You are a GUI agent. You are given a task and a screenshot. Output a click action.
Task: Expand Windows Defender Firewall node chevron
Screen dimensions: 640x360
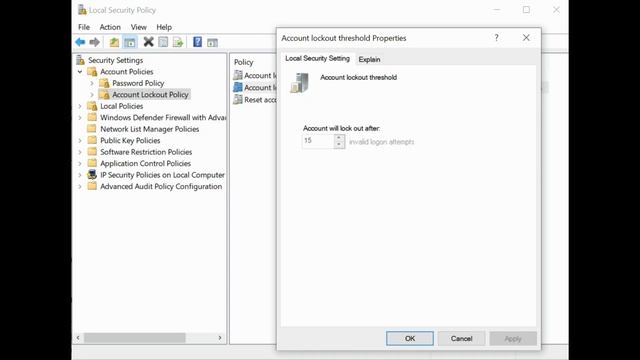point(80,118)
